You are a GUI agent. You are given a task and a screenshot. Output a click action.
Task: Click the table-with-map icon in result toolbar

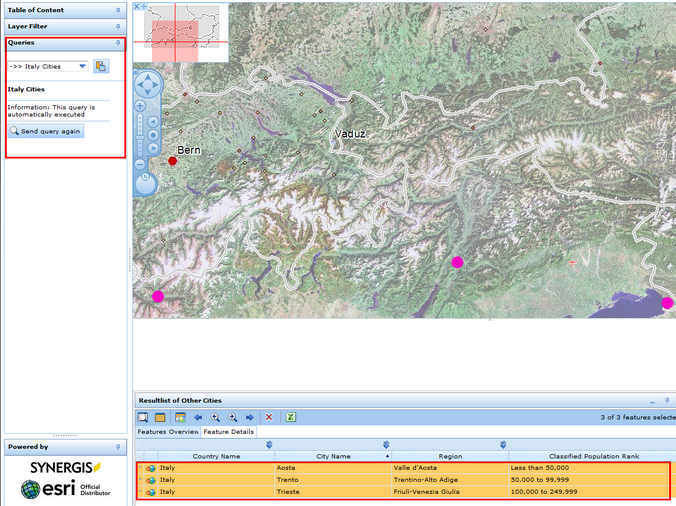coord(180,417)
